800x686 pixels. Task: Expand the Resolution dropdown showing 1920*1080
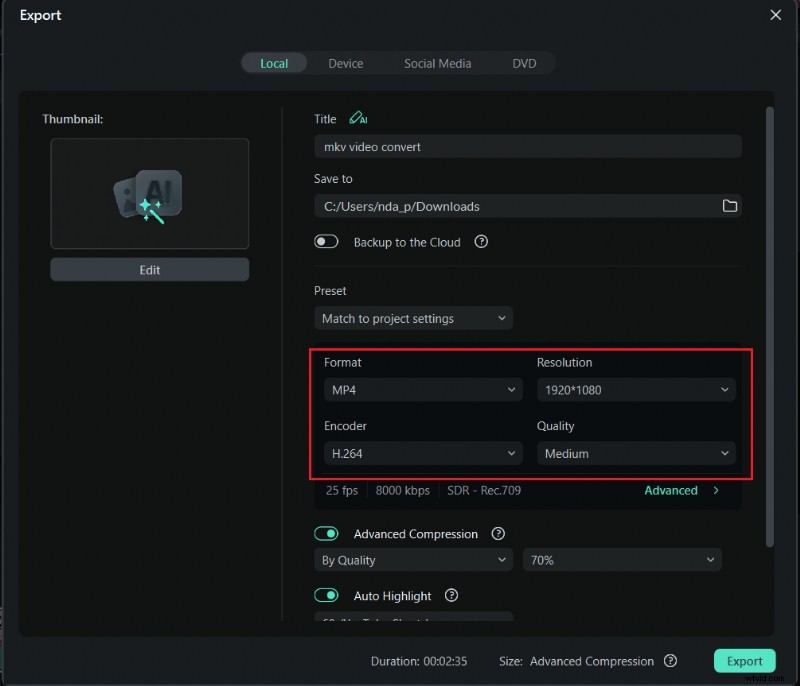[x=636, y=389]
